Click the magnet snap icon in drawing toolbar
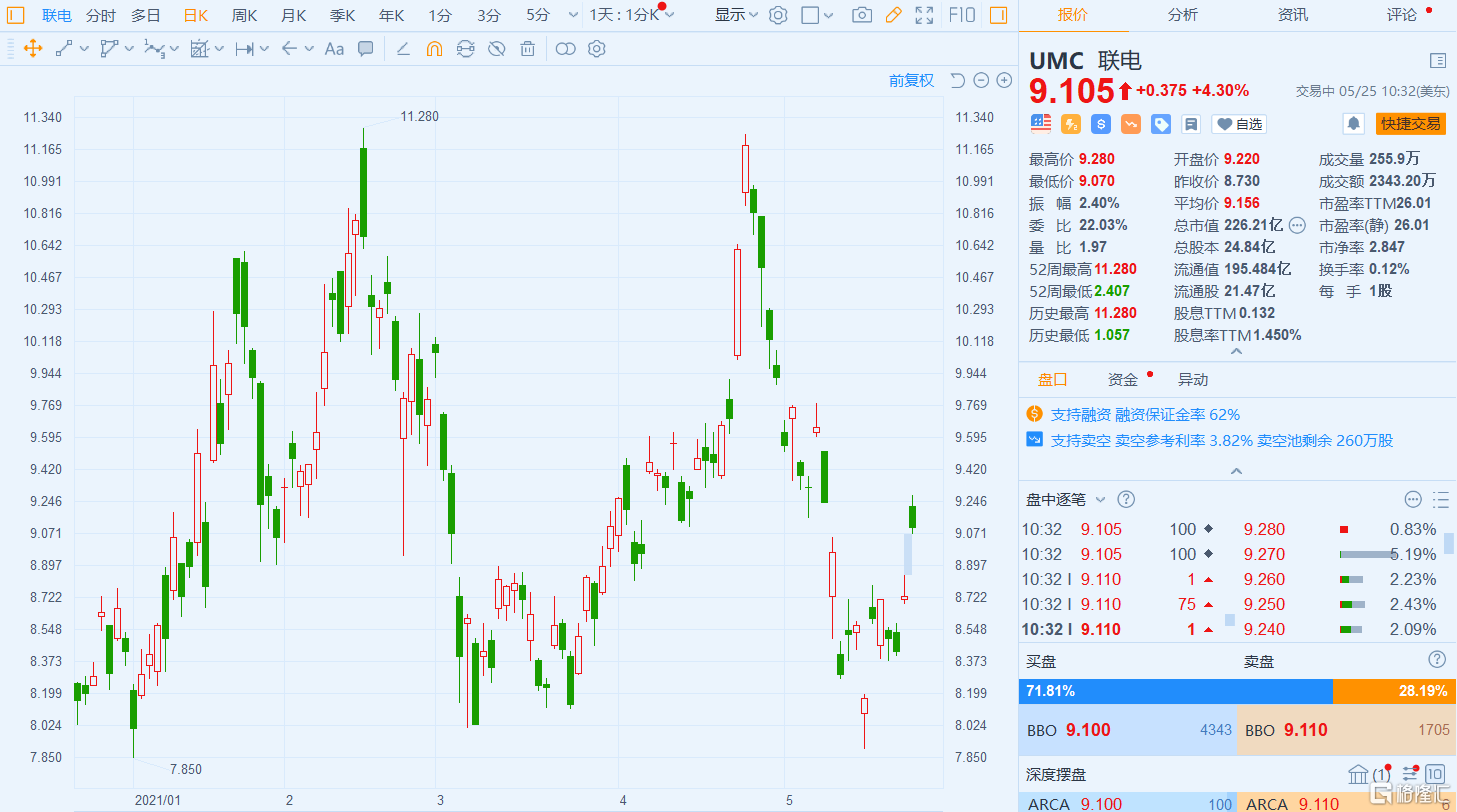 [434, 48]
